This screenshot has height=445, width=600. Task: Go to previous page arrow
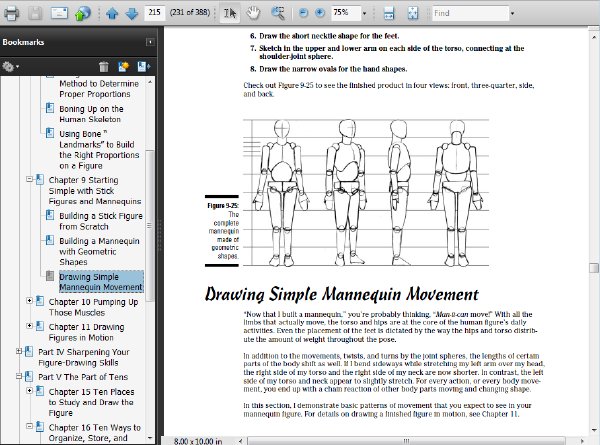(112, 13)
